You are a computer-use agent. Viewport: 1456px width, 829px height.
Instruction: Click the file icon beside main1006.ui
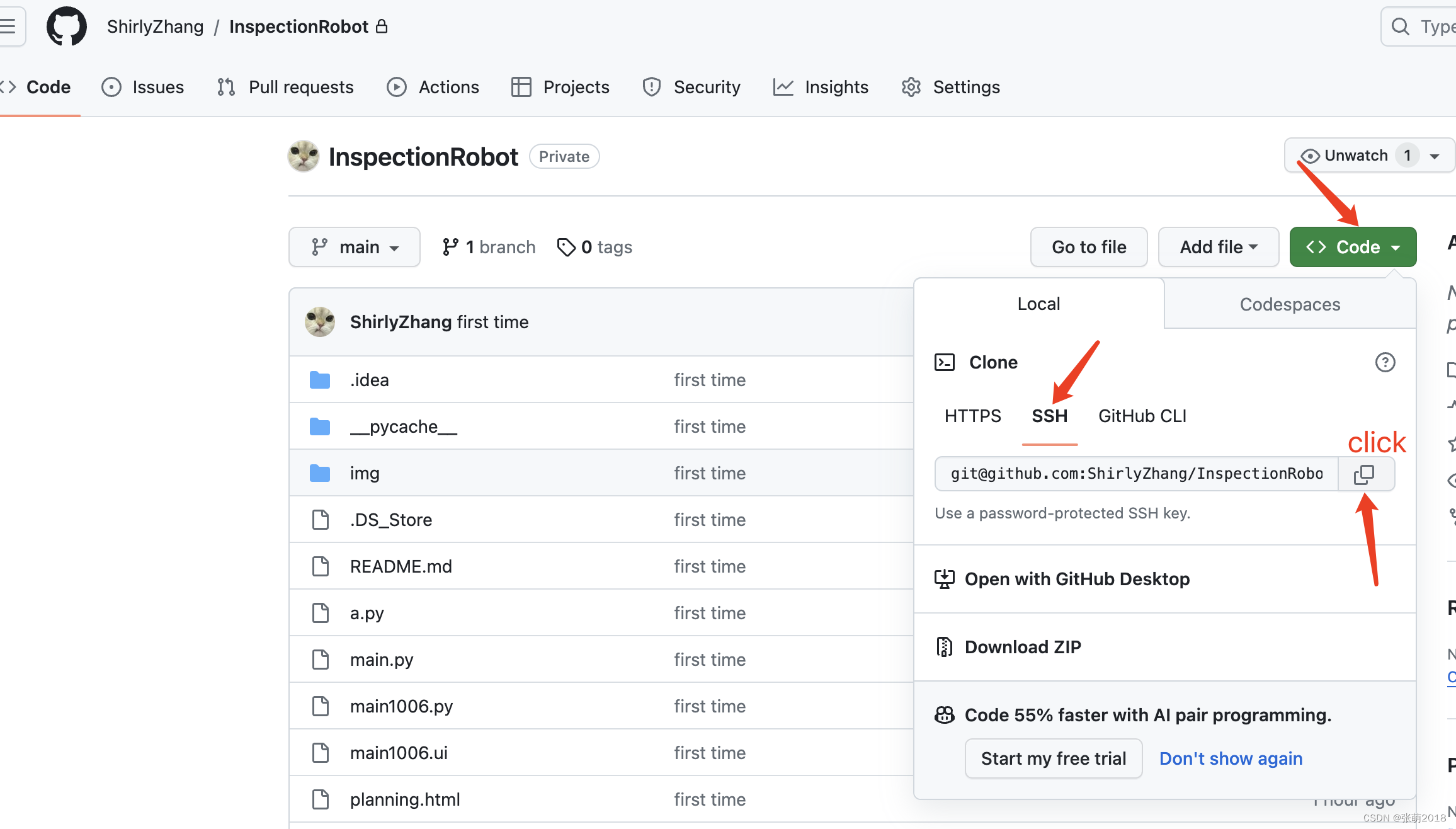[x=321, y=753]
